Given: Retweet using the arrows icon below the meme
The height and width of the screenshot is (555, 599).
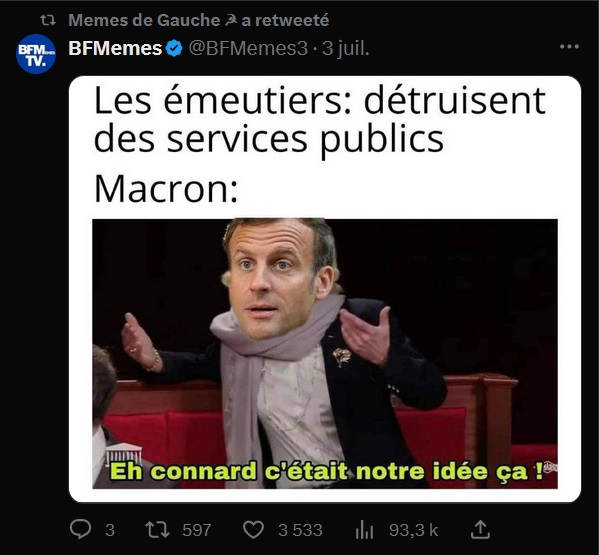Looking at the screenshot, I should (x=157, y=530).
